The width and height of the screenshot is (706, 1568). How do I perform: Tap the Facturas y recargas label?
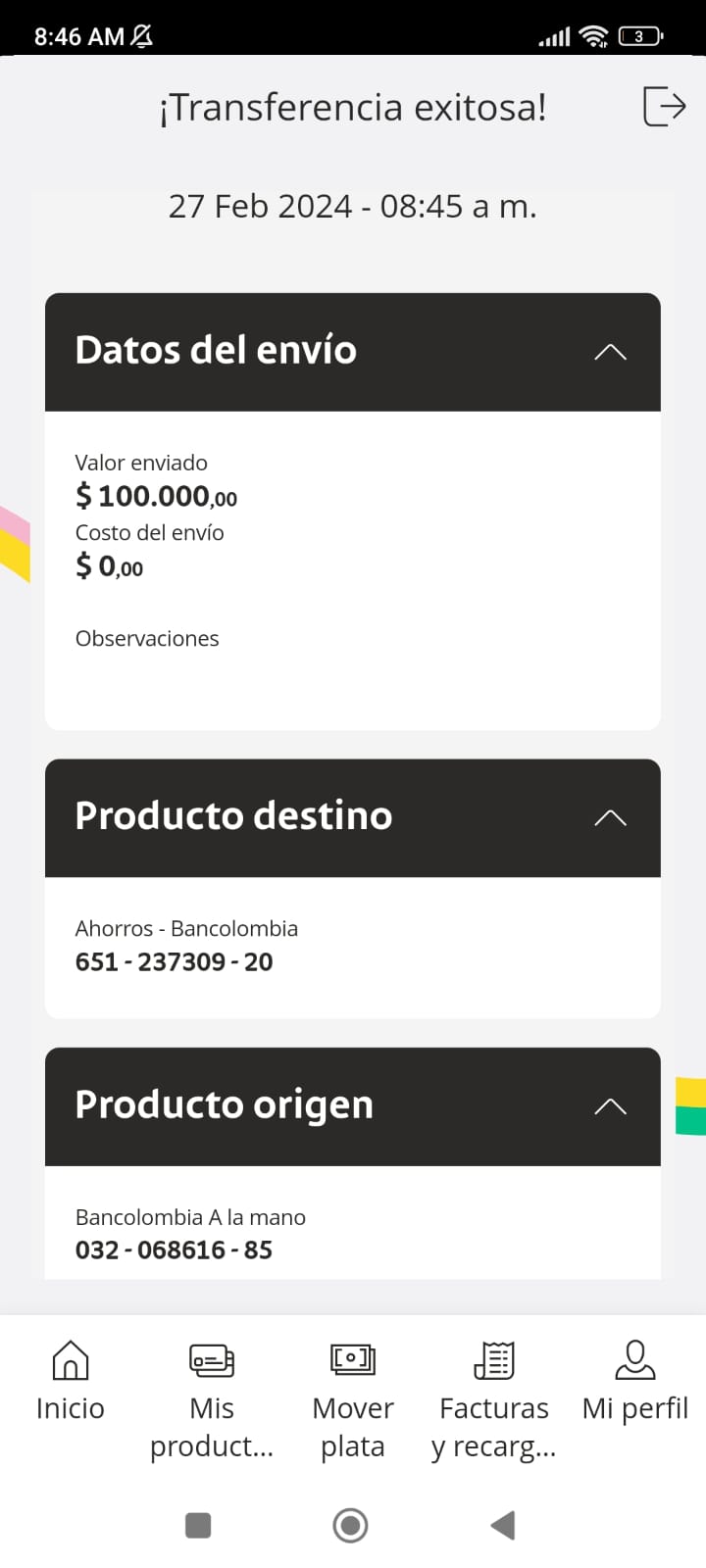[x=494, y=1427]
